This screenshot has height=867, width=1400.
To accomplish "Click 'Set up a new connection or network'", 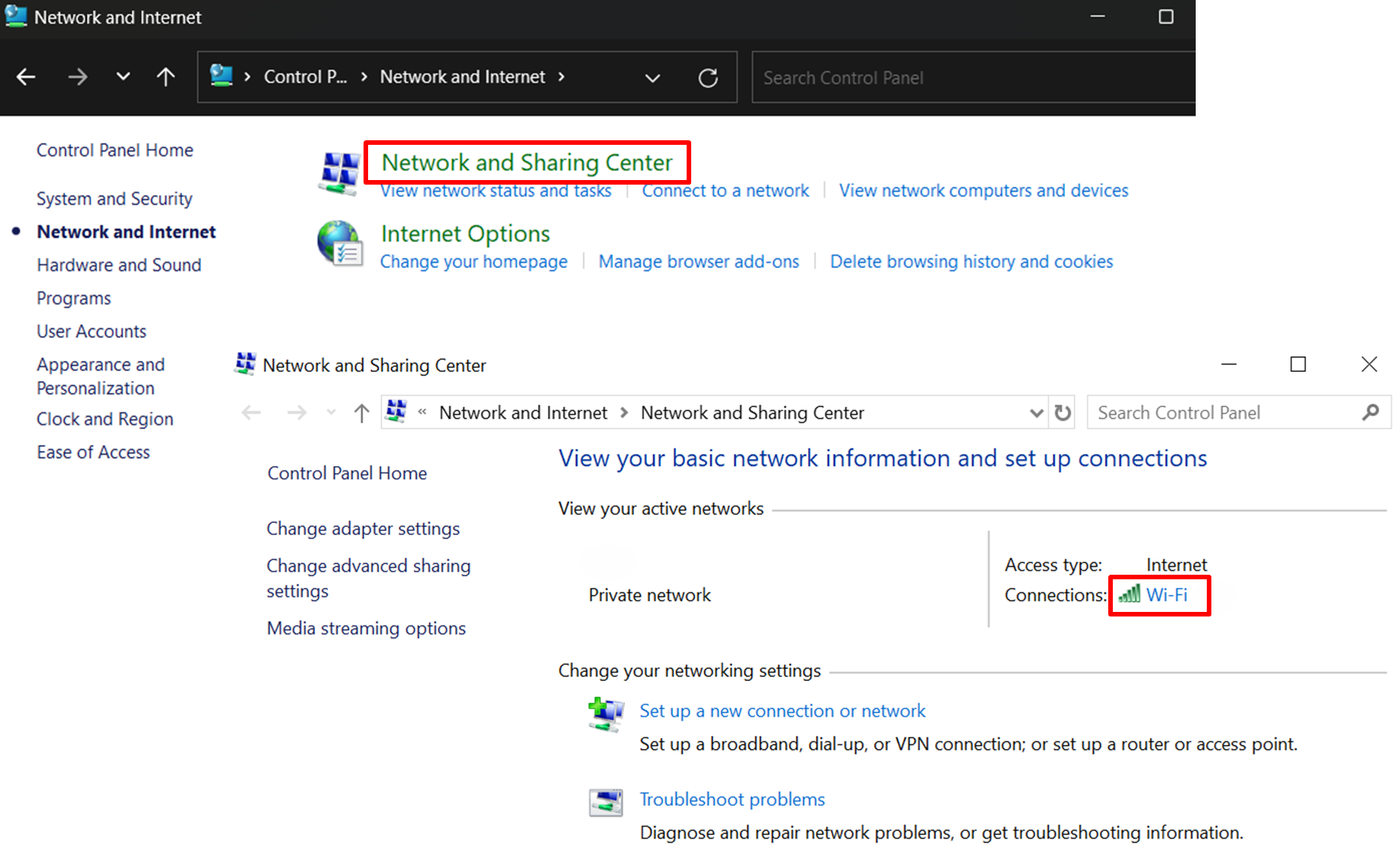I will pos(782,710).
